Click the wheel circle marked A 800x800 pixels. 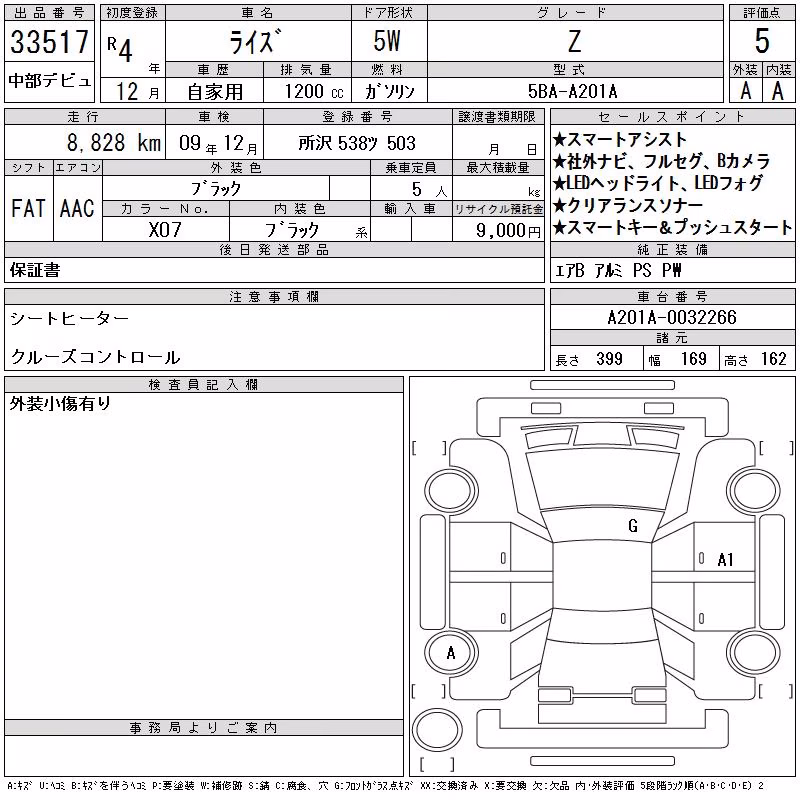point(451,653)
